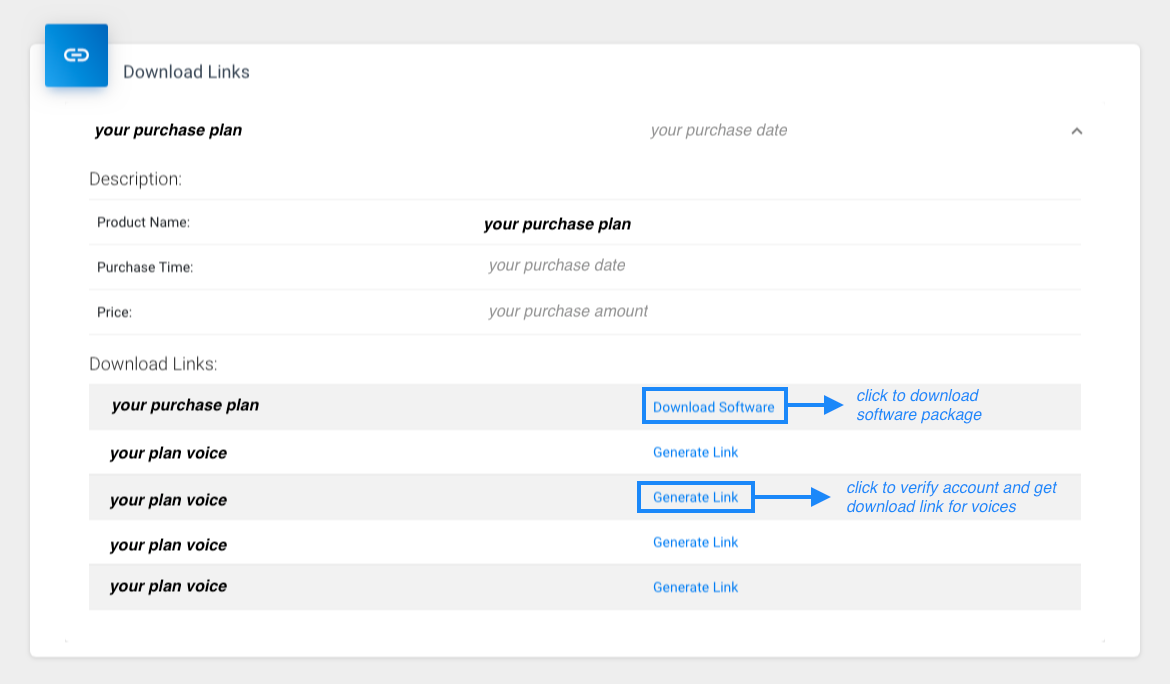Click the bold purchase plan accordion header
Image resolution: width=1170 pixels, height=684 pixels.
point(168,130)
